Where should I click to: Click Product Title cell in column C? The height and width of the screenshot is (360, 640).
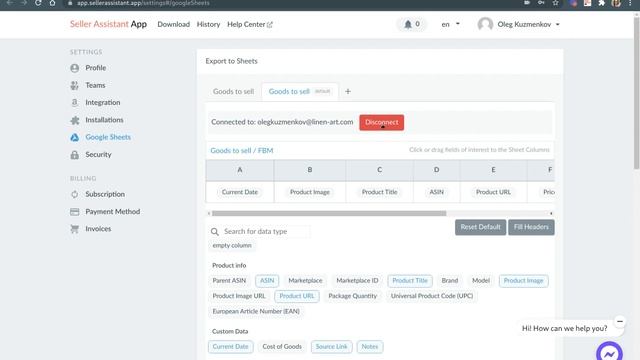click(380, 192)
